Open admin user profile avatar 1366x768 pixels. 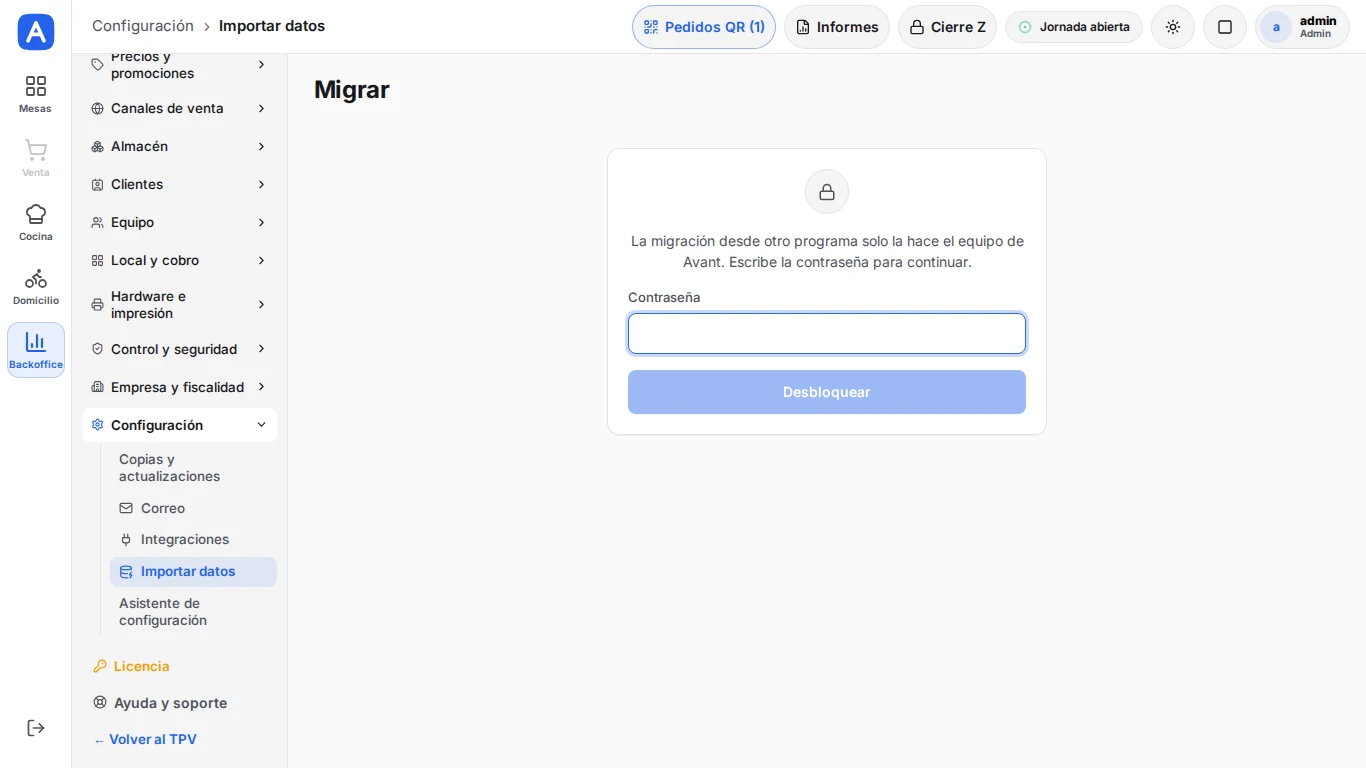[1276, 27]
